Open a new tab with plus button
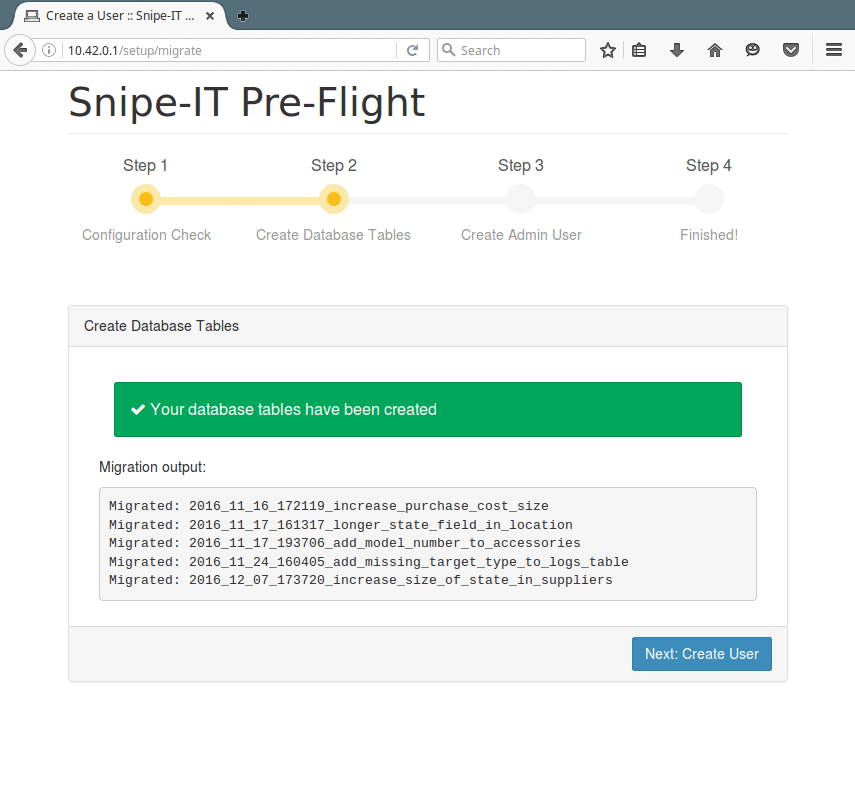Screen dimensions: 855x796 [243, 16]
